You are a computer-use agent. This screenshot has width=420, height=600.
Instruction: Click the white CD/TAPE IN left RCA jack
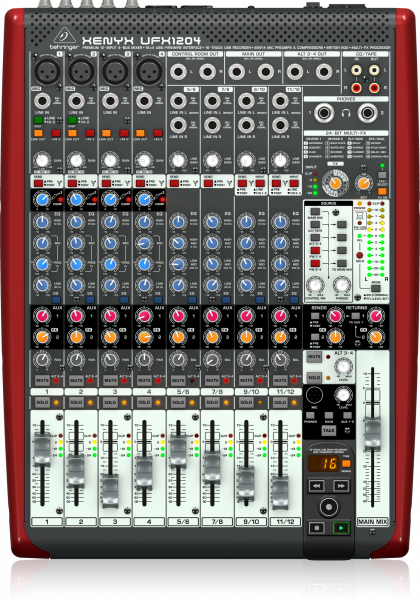click(x=356, y=70)
